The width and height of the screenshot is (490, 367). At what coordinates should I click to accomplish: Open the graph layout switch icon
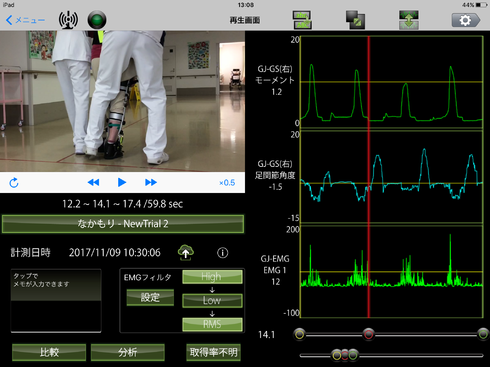point(302,20)
